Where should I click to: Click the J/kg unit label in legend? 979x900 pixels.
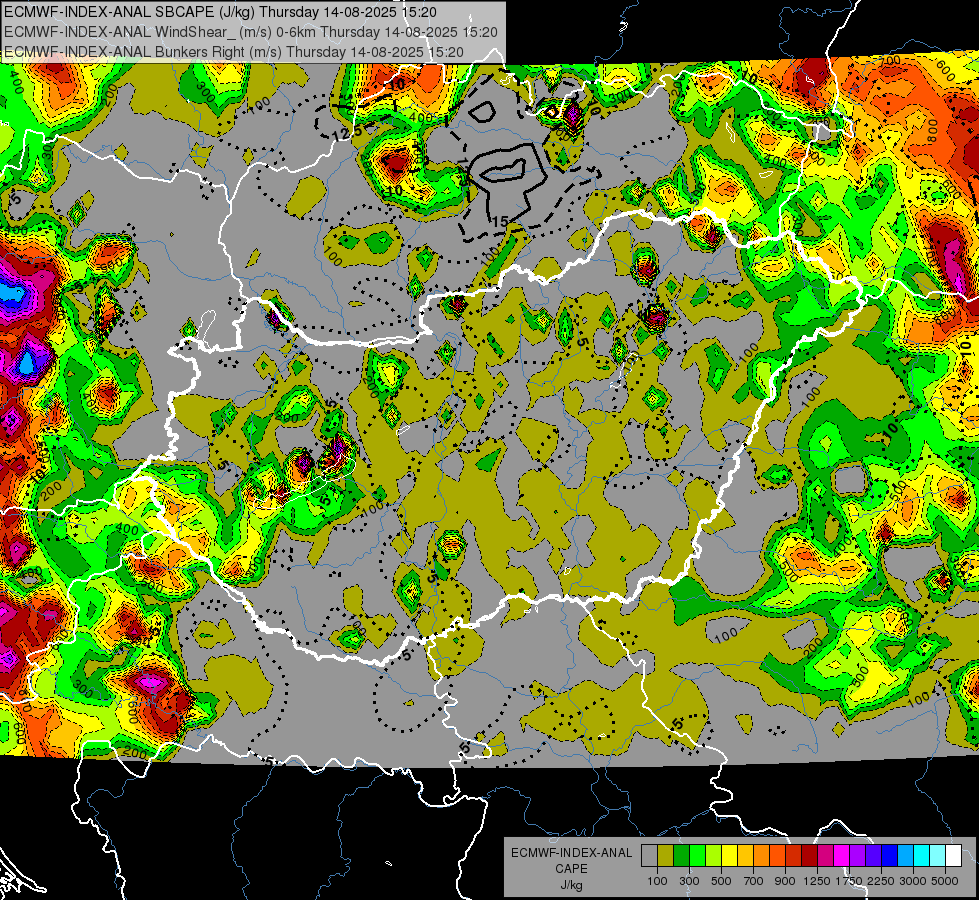pos(571,885)
